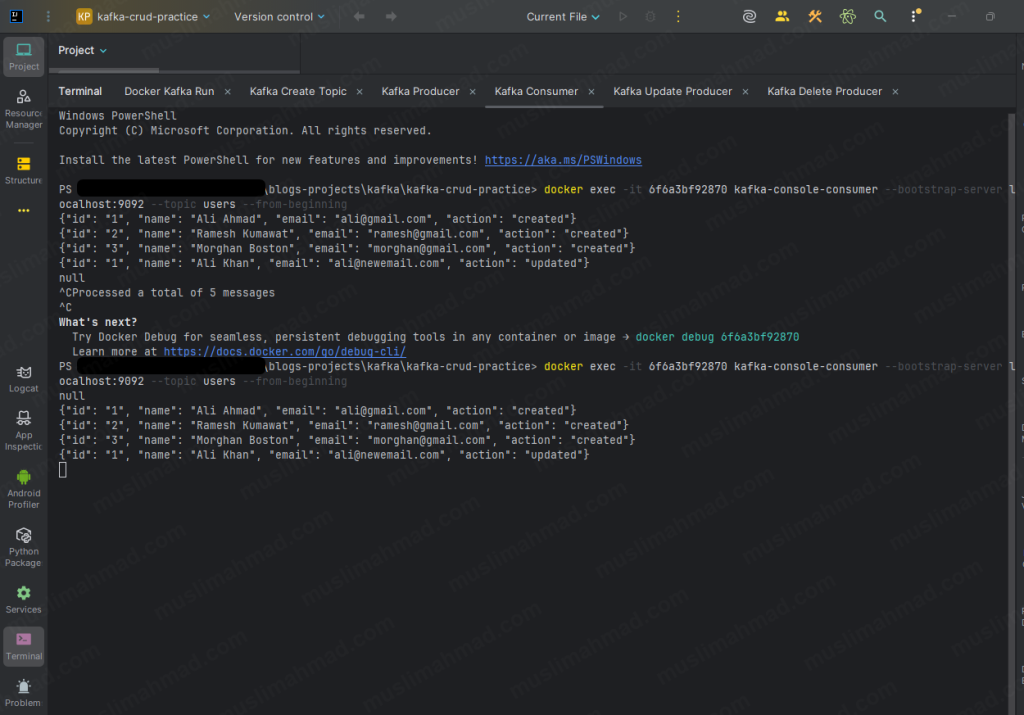
Task: Switch to the Kafka Delete Producer tab
Action: click(x=824, y=91)
